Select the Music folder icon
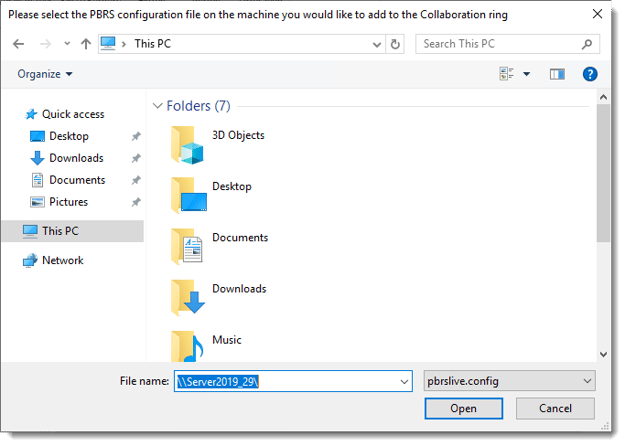 (187, 346)
